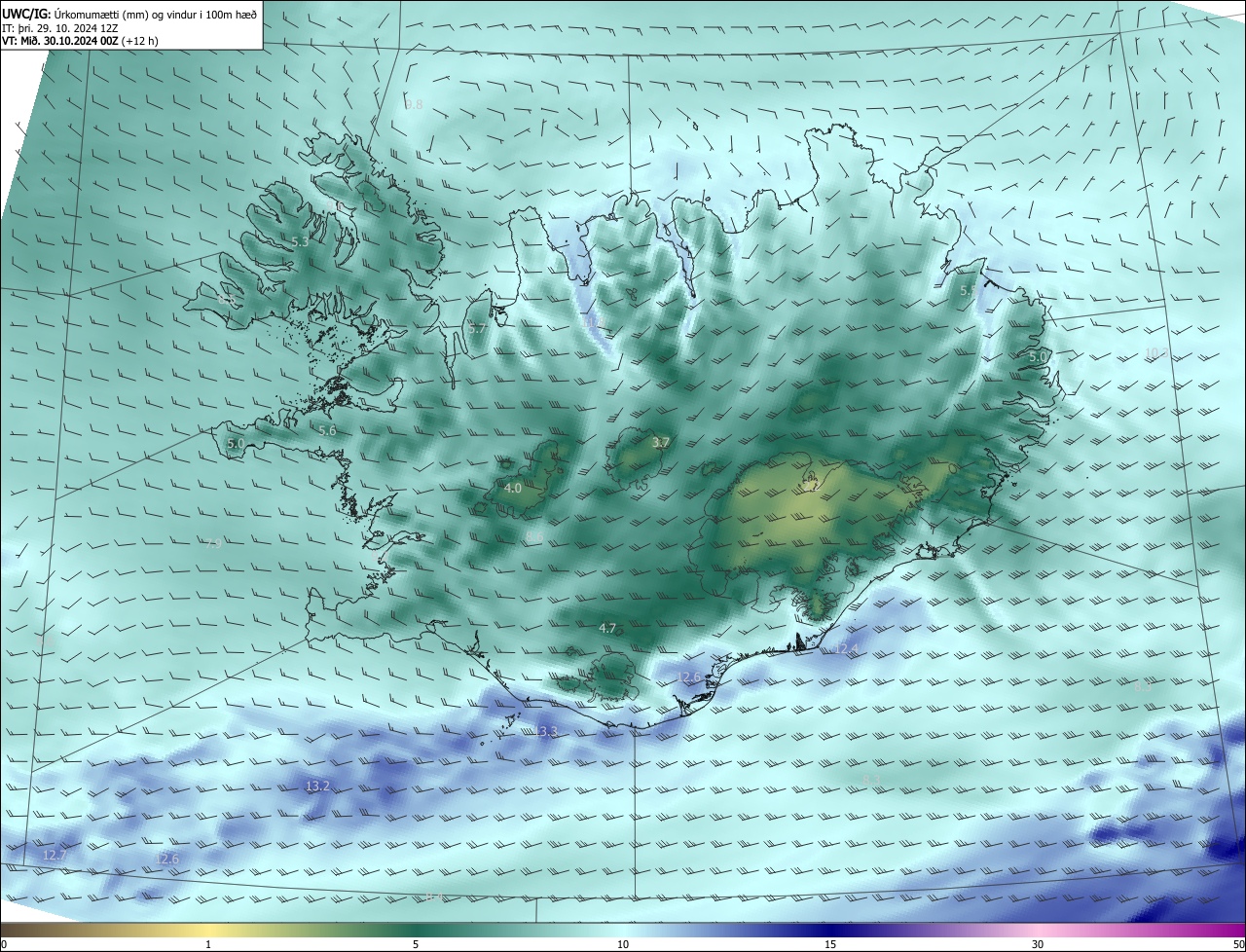
Task: Click the 5.0 value on the western peninsula
Action: 236,443
